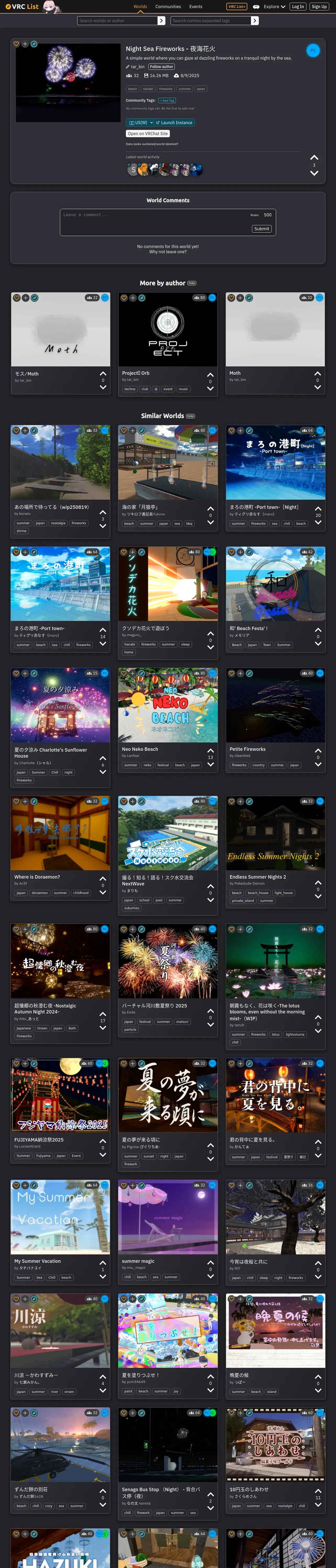Filter by the japan tag on Night Sea Fireworks
This screenshot has width=336, height=1568.
201,89
